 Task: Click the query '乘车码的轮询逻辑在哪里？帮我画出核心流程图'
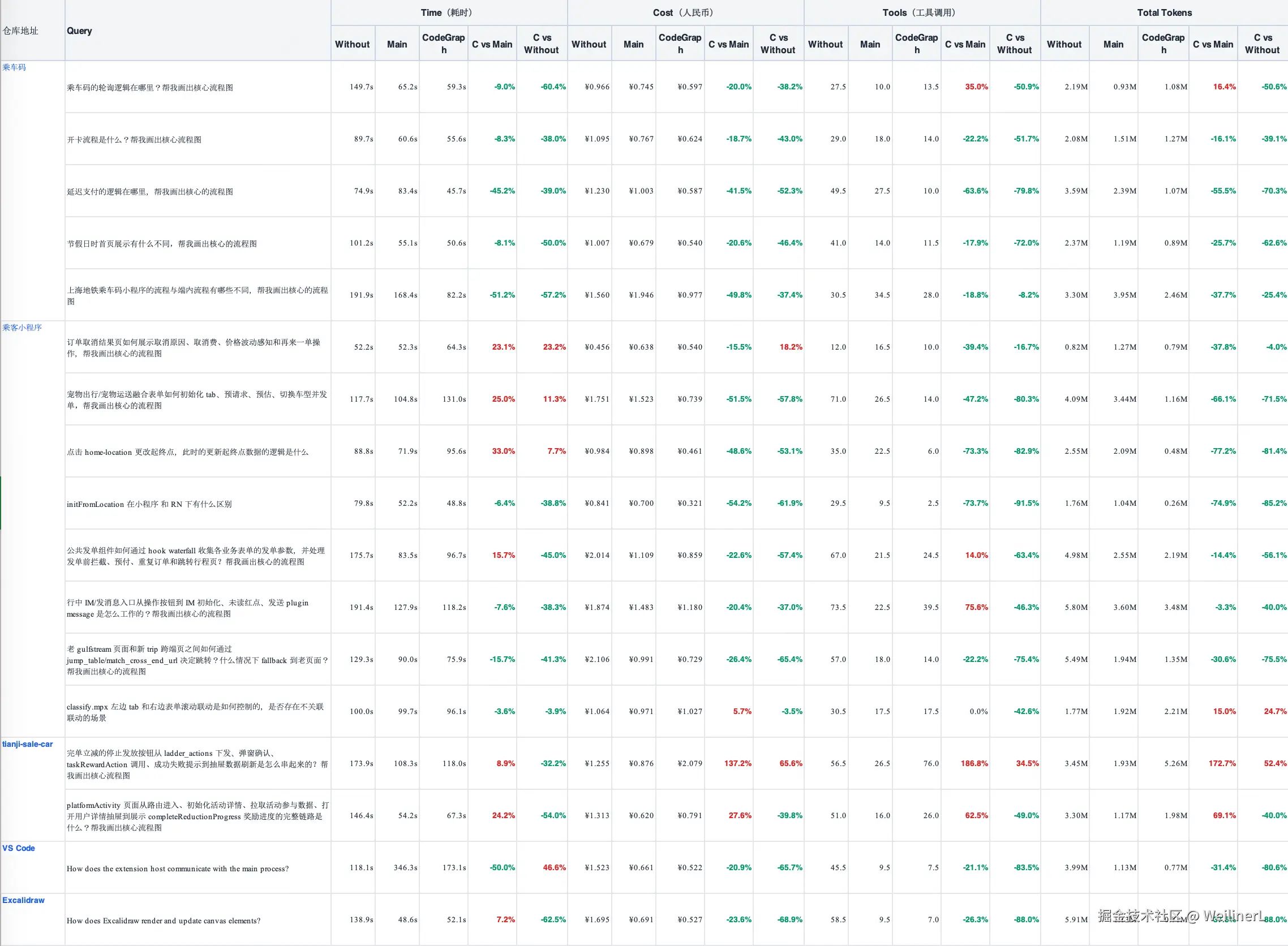pyautogui.click(x=150, y=88)
